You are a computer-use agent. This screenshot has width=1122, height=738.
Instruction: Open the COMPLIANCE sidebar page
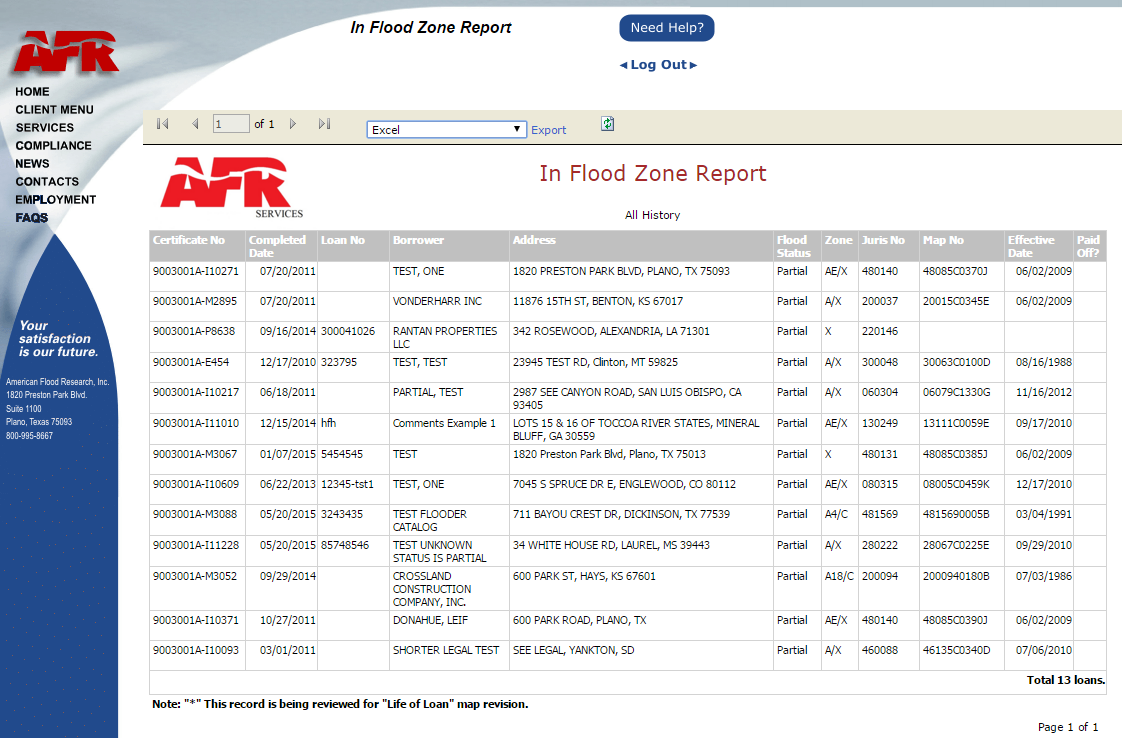[x=53, y=145]
